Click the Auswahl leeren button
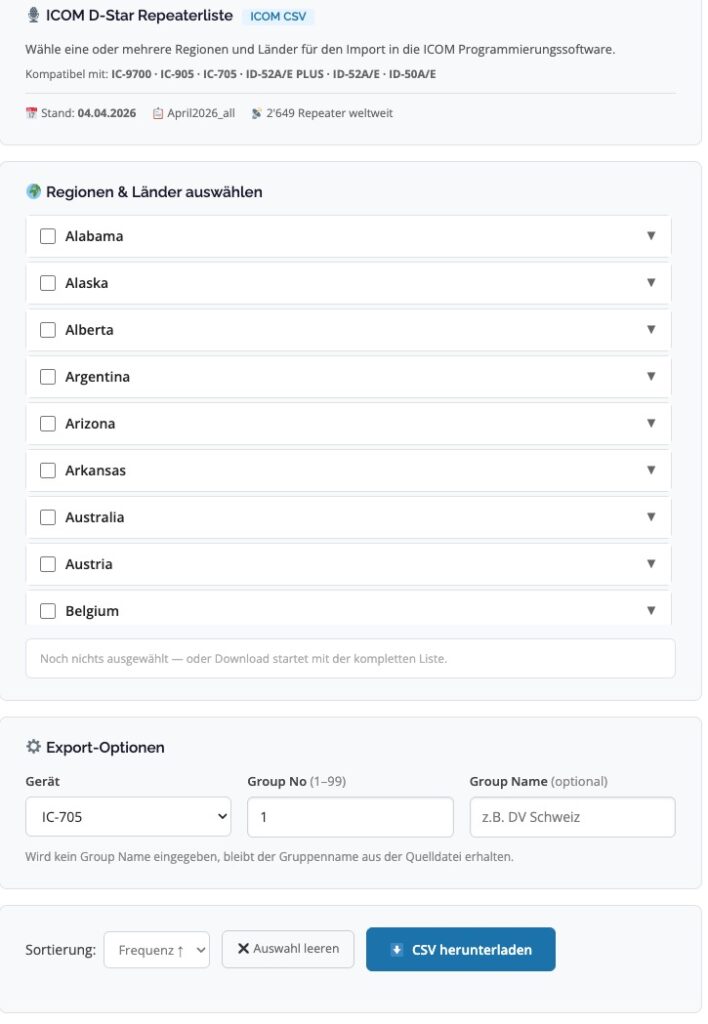The height and width of the screenshot is (1024, 708). tap(288, 949)
